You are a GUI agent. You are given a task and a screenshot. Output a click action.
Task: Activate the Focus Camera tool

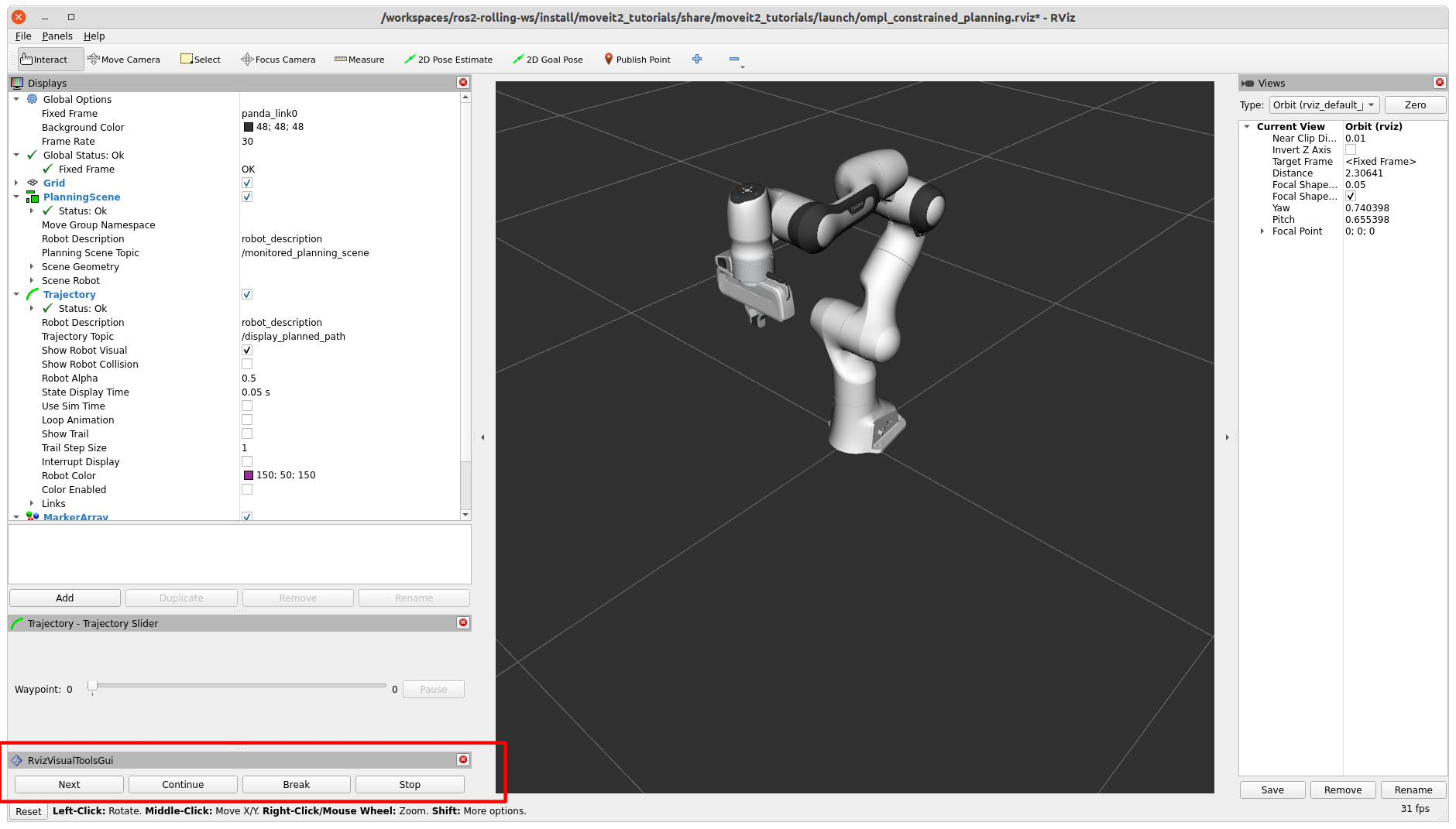click(x=278, y=60)
